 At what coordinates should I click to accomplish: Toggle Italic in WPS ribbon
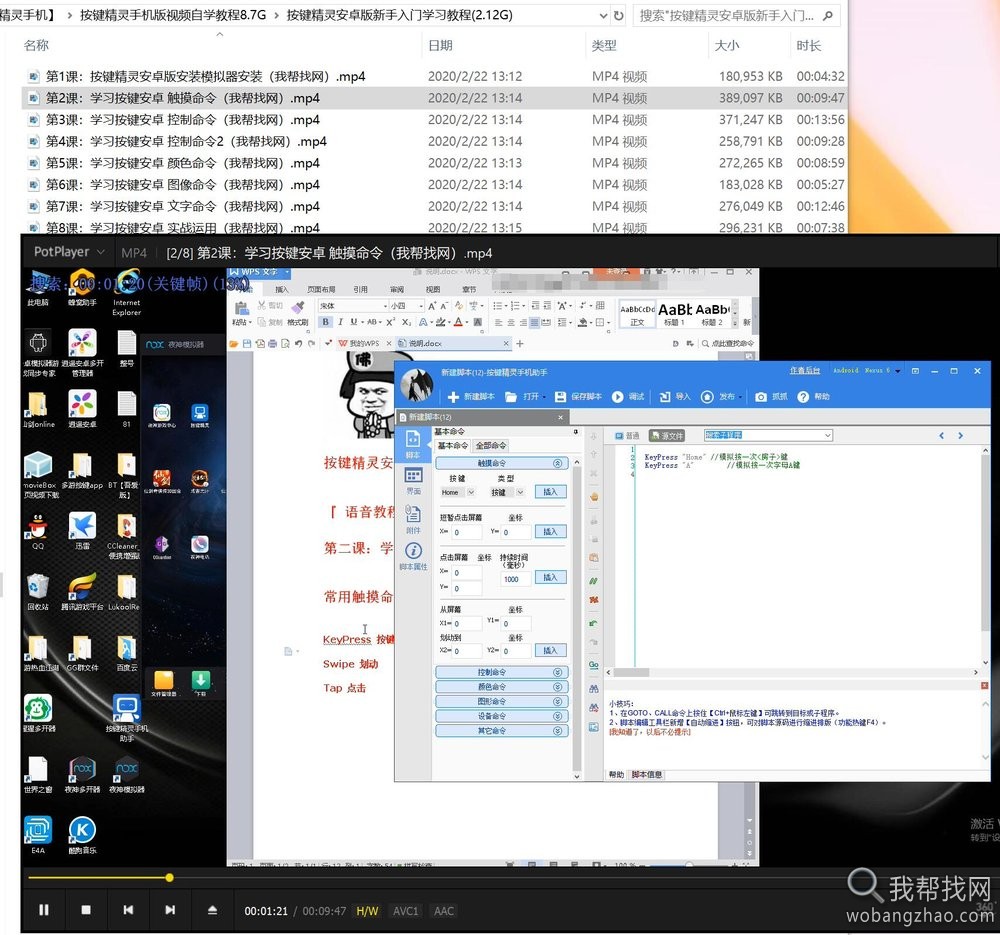click(341, 322)
